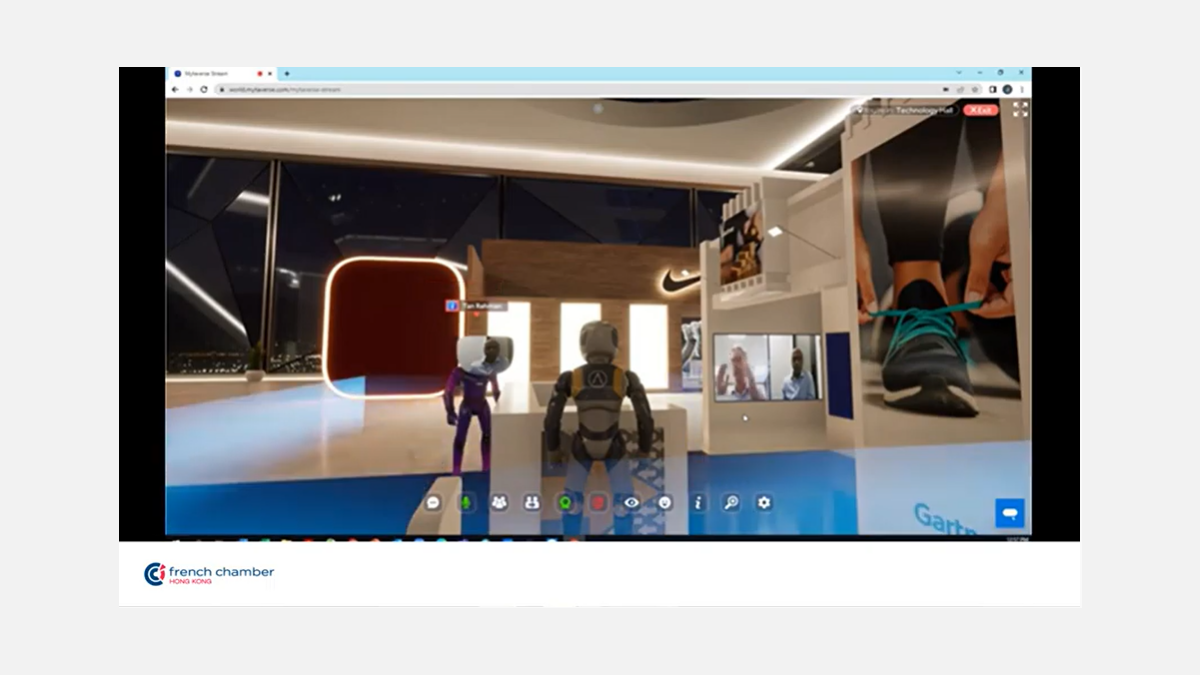Toggle the eye view icon
The width and height of the screenshot is (1200, 675).
tap(631, 503)
